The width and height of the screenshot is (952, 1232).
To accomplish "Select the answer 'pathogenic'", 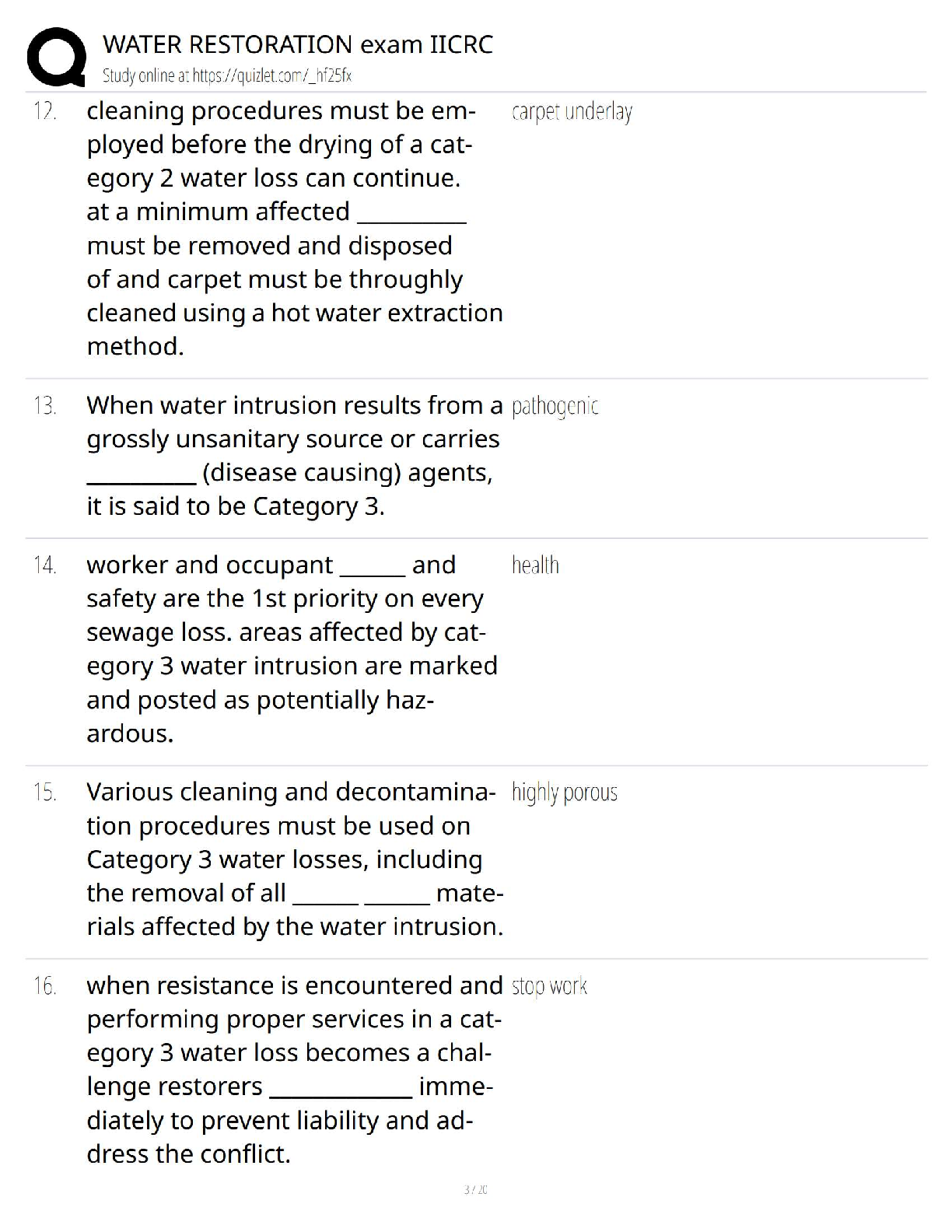I will (555, 406).
